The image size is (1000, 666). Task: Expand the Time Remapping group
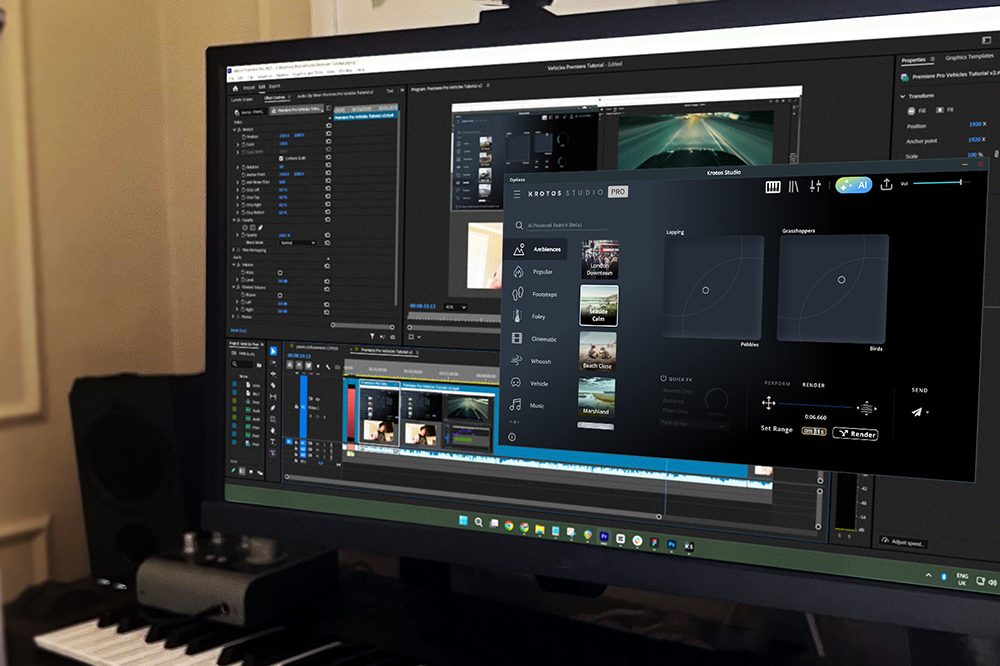pyautogui.click(x=234, y=250)
